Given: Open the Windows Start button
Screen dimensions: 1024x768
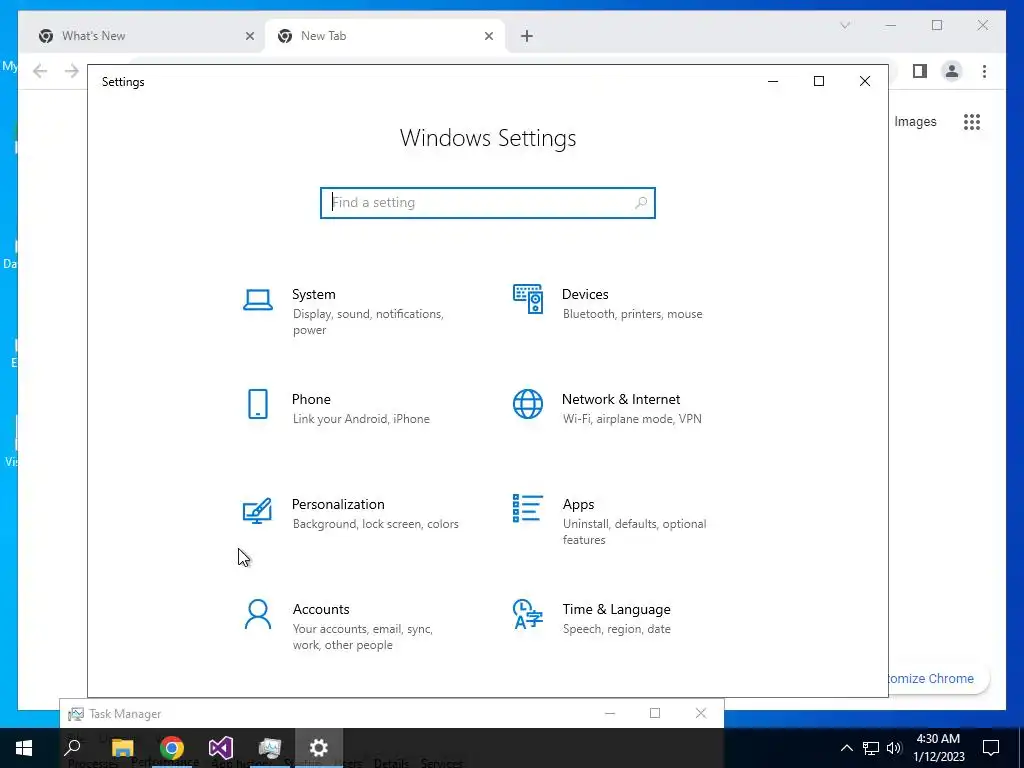Looking at the screenshot, I should tap(24, 748).
